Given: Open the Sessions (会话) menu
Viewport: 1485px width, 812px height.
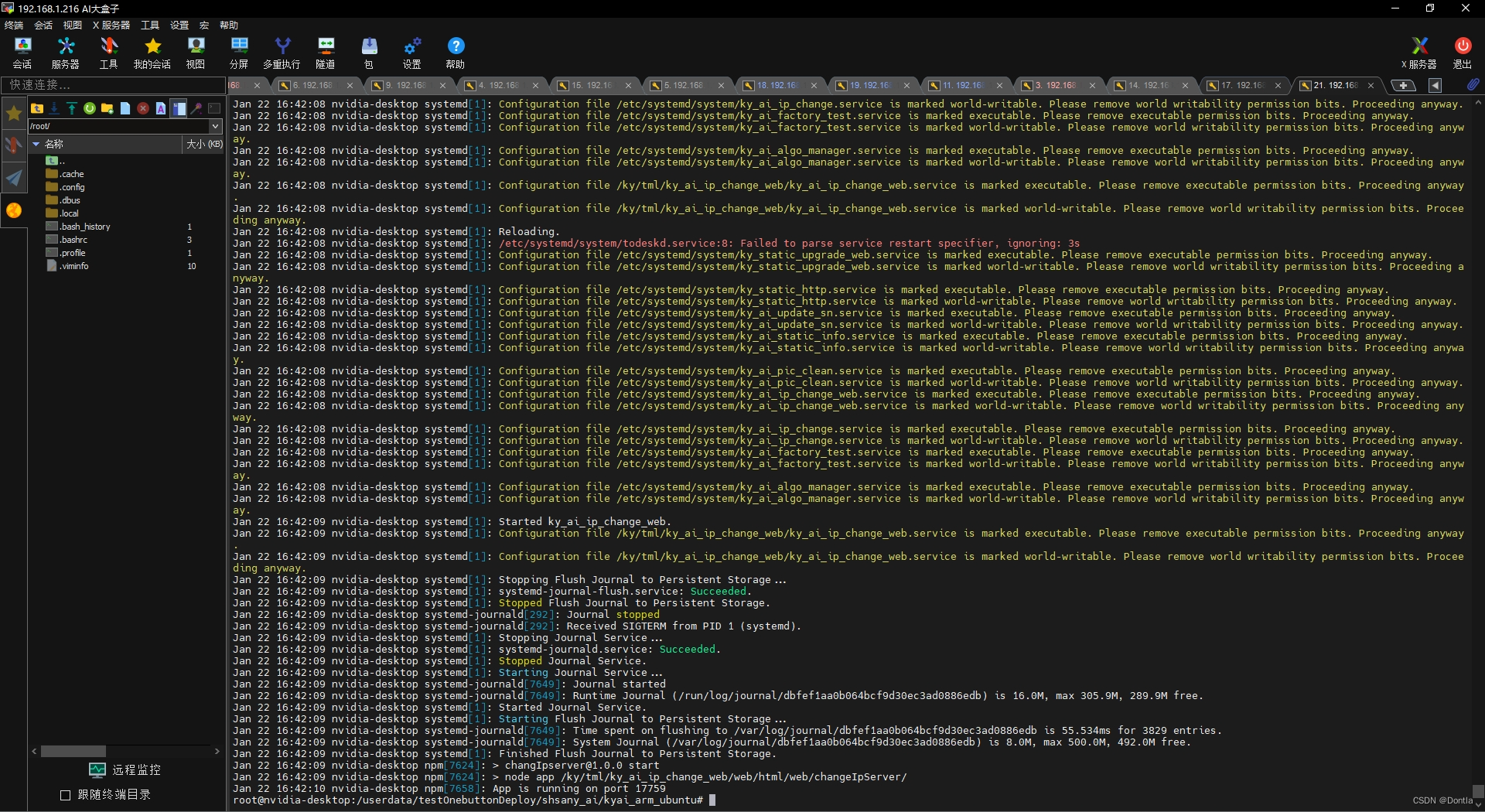Looking at the screenshot, I should [43, 26].
